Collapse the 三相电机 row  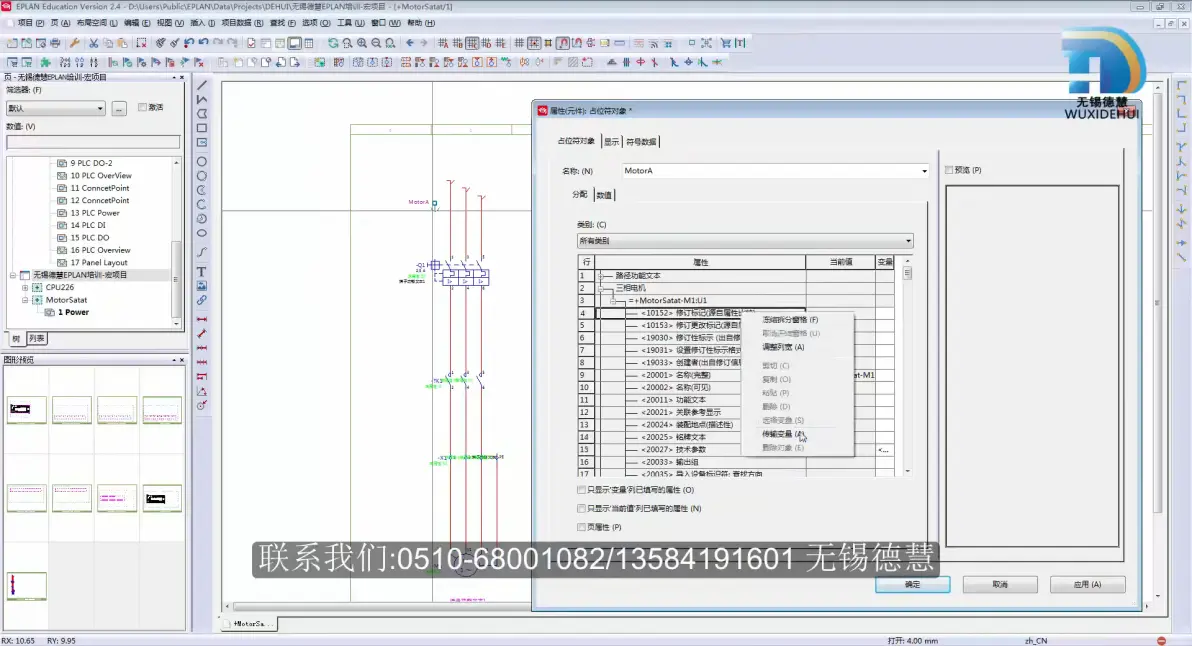coord(601,288)
